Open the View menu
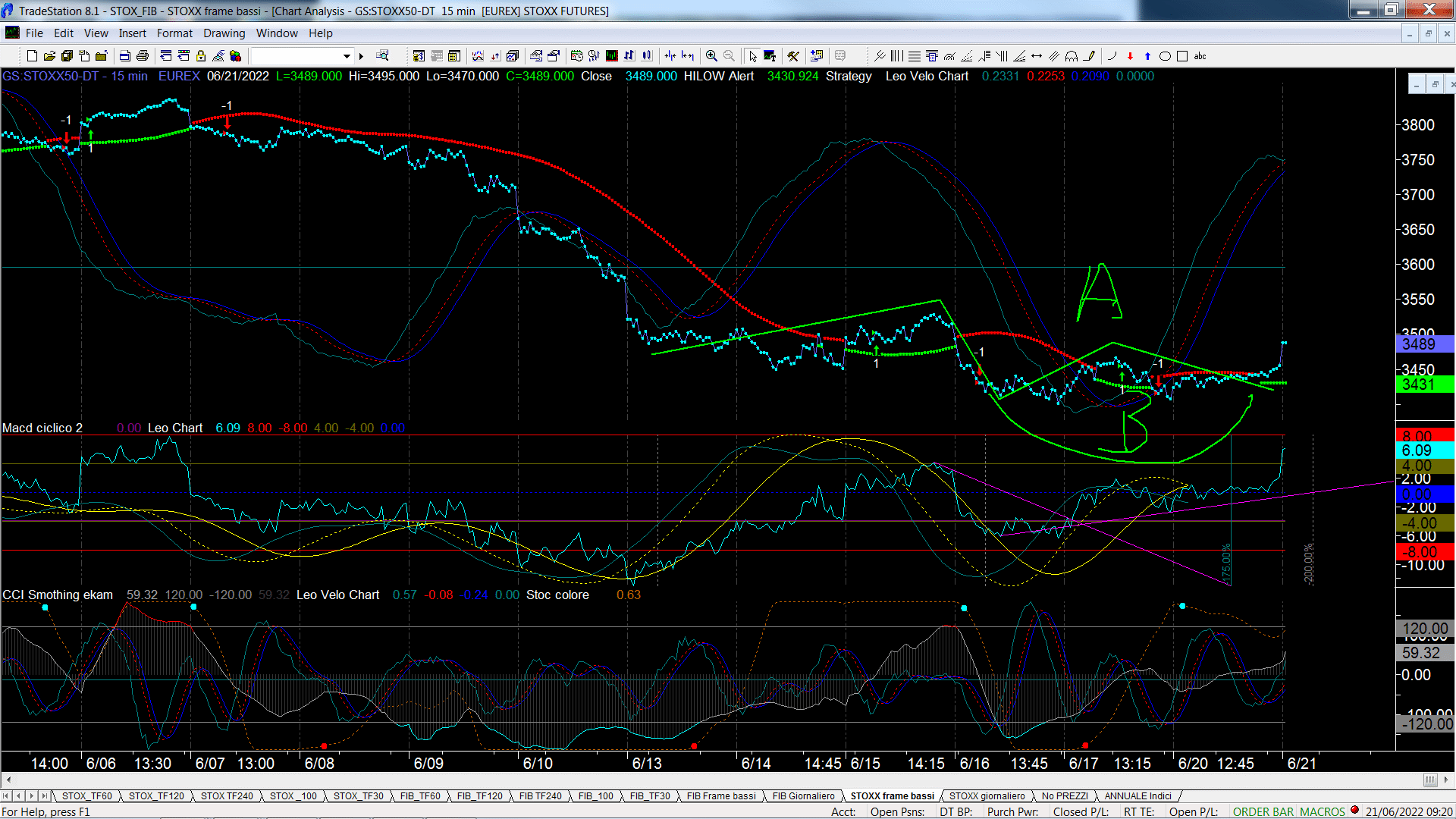The width and height of the screenshot is (1456, 819). pyautogui.click(x=96, y=33)
